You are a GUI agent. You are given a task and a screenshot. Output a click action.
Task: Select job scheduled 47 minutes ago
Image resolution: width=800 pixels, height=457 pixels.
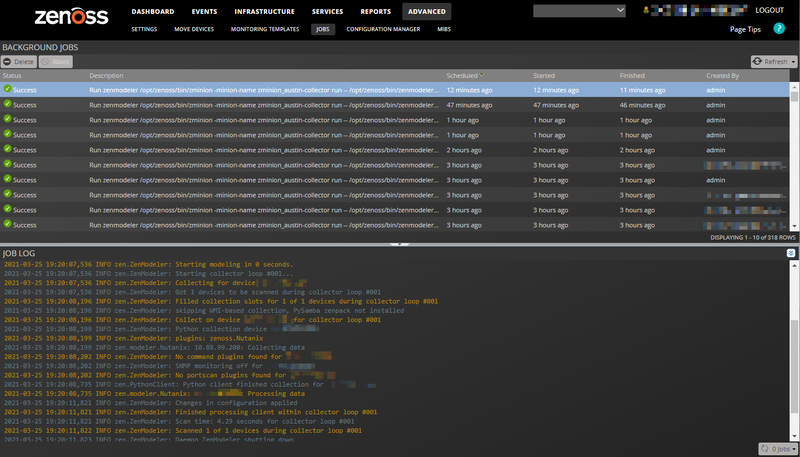coord(395,105)
